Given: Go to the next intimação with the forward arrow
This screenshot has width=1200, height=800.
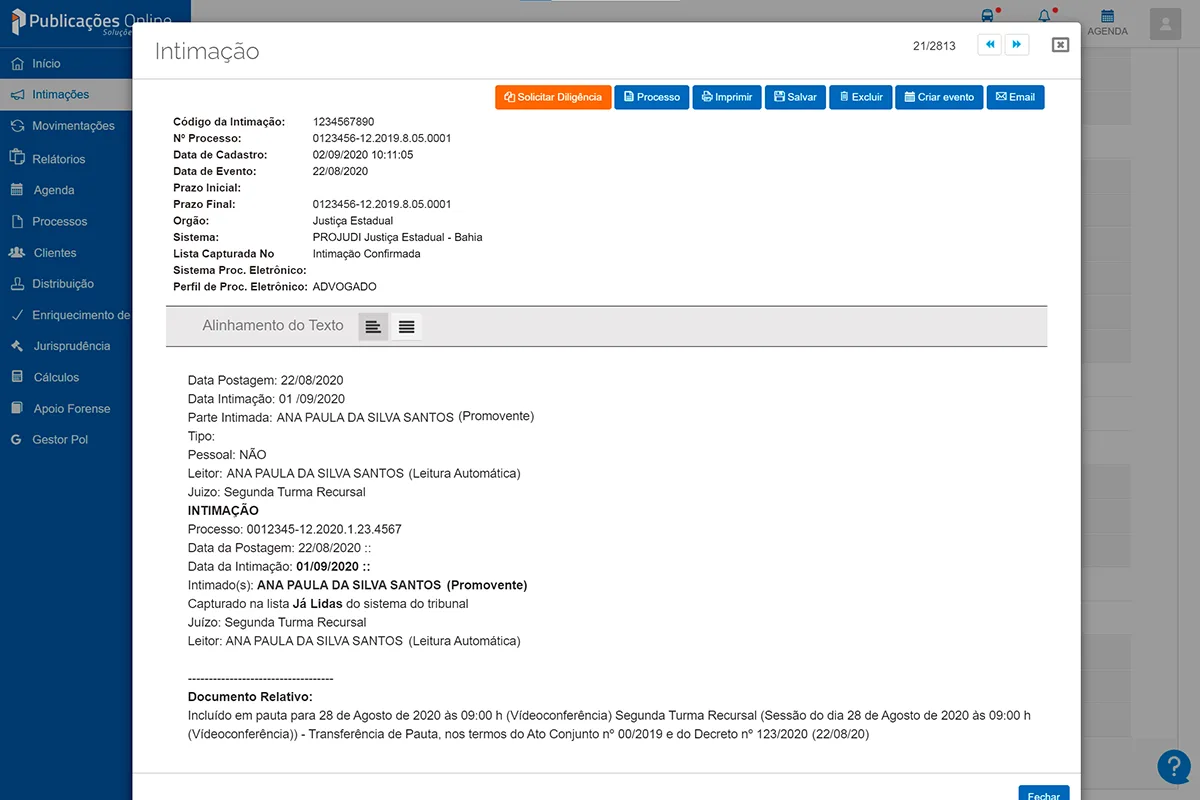Looking at the screenshot, I should (x=1017, y=44).
